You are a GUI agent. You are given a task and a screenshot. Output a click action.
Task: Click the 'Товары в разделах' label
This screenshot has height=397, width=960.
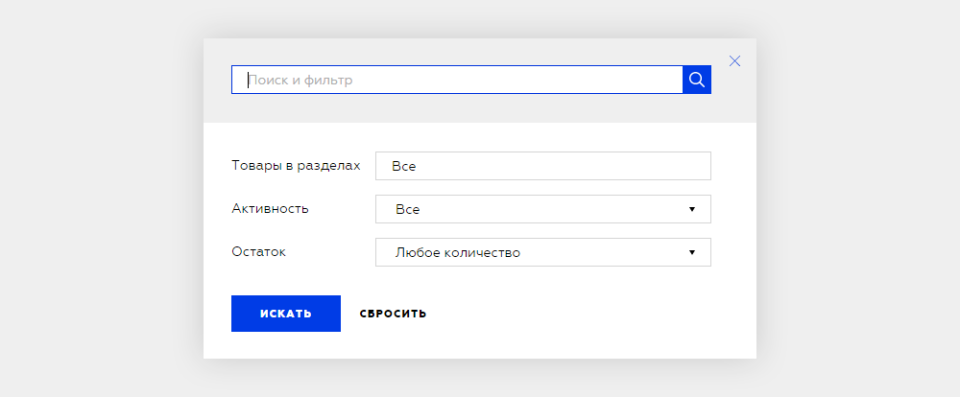click(296, 165)
